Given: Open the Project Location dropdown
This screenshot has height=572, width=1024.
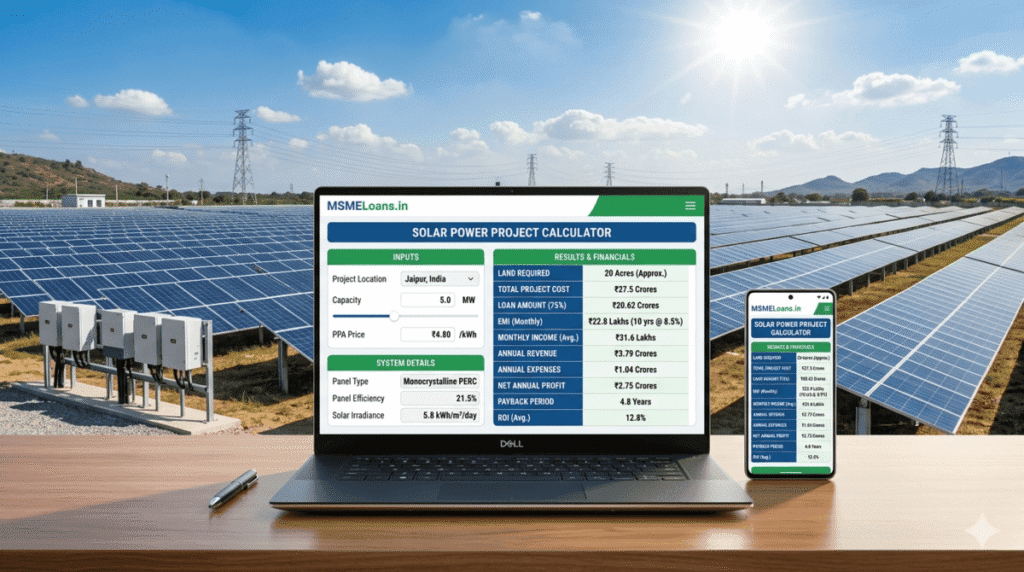Looking at the screenshot, I should pyautogui.click(x=439, y=279).
